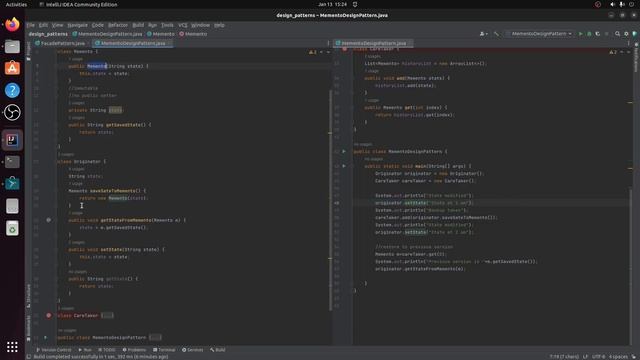Select right split MementoDesignPattern.java tab

pos(373,43)
